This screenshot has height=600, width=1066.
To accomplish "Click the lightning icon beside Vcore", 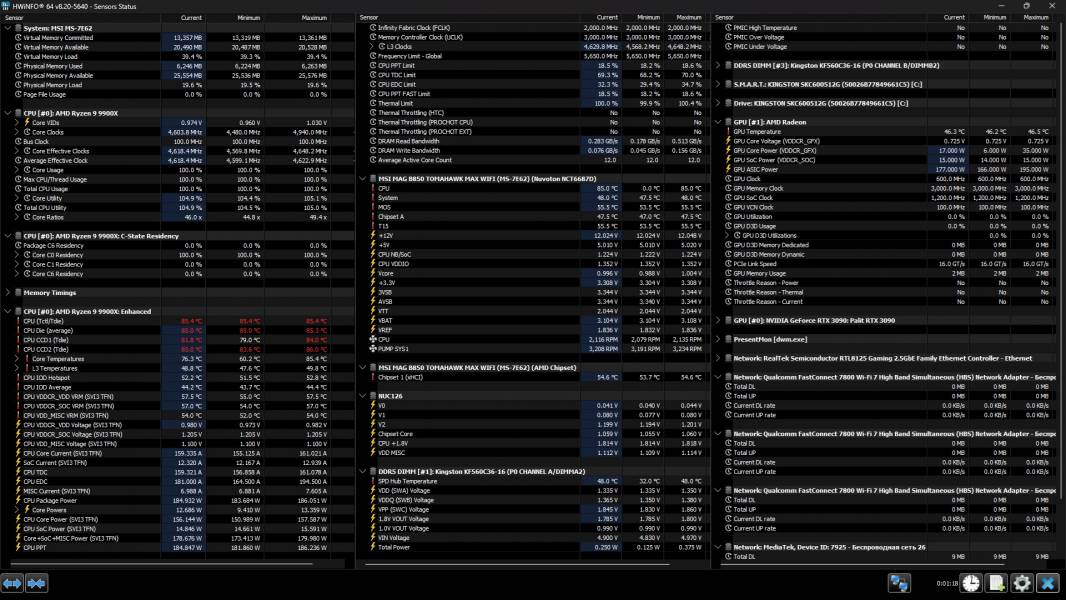I will [x=373, y=273].
